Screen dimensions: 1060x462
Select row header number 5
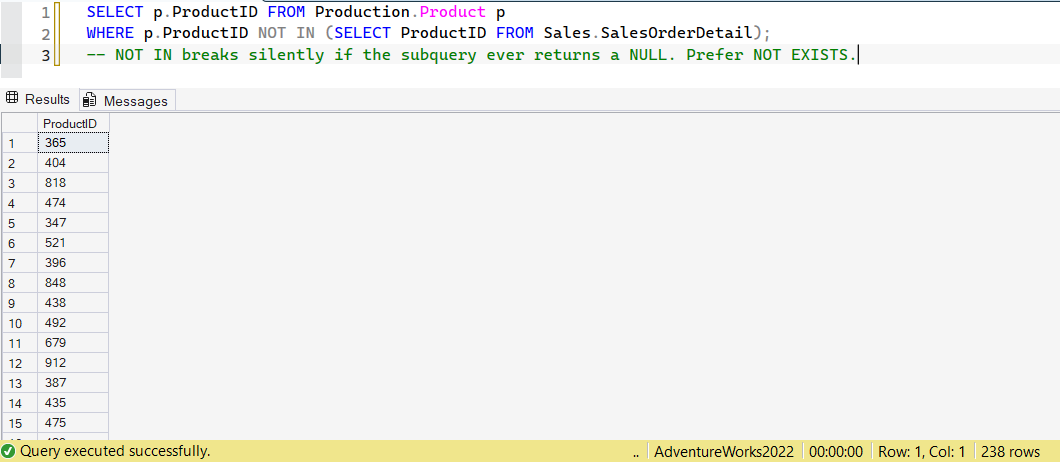coord(20,223)
